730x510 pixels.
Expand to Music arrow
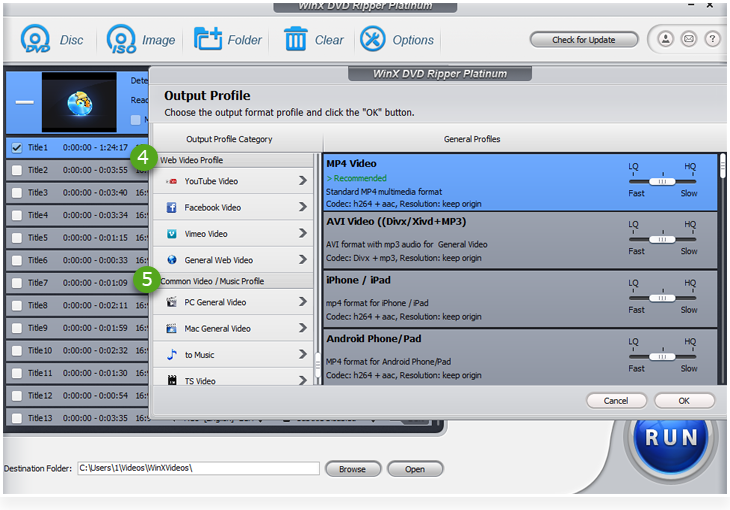pos(303,354)
